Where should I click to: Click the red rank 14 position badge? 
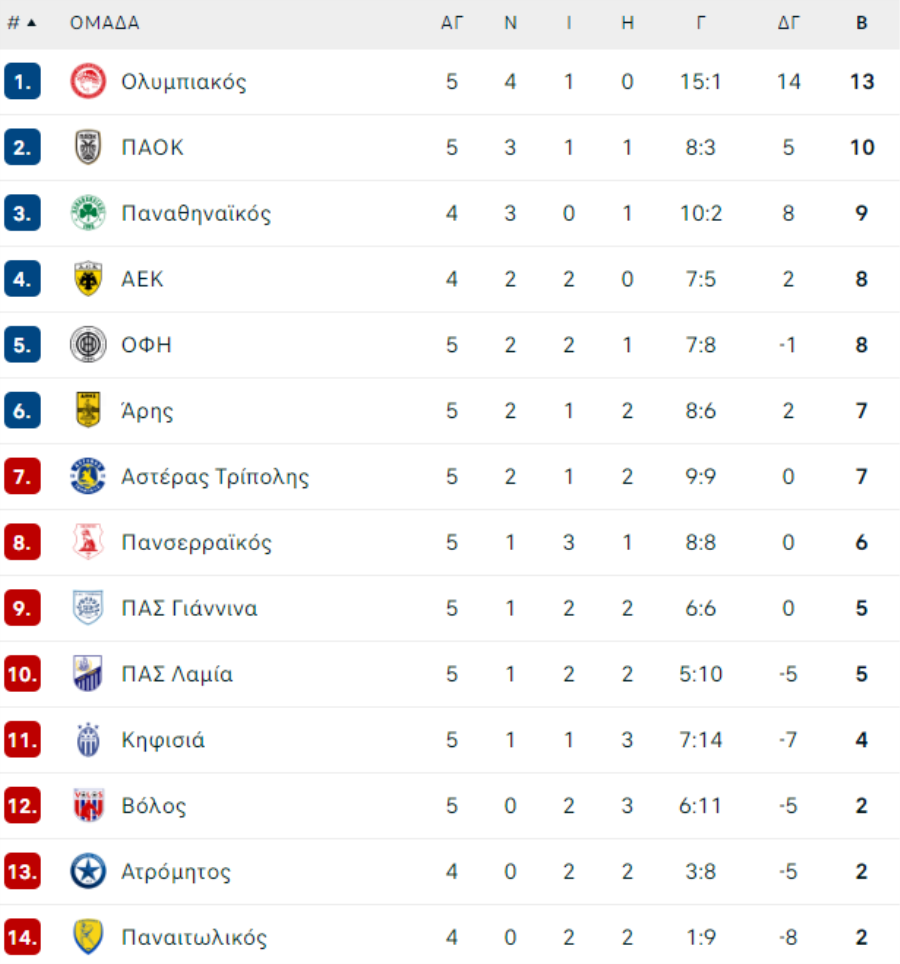pyautogui.click(x=22, y=937)
